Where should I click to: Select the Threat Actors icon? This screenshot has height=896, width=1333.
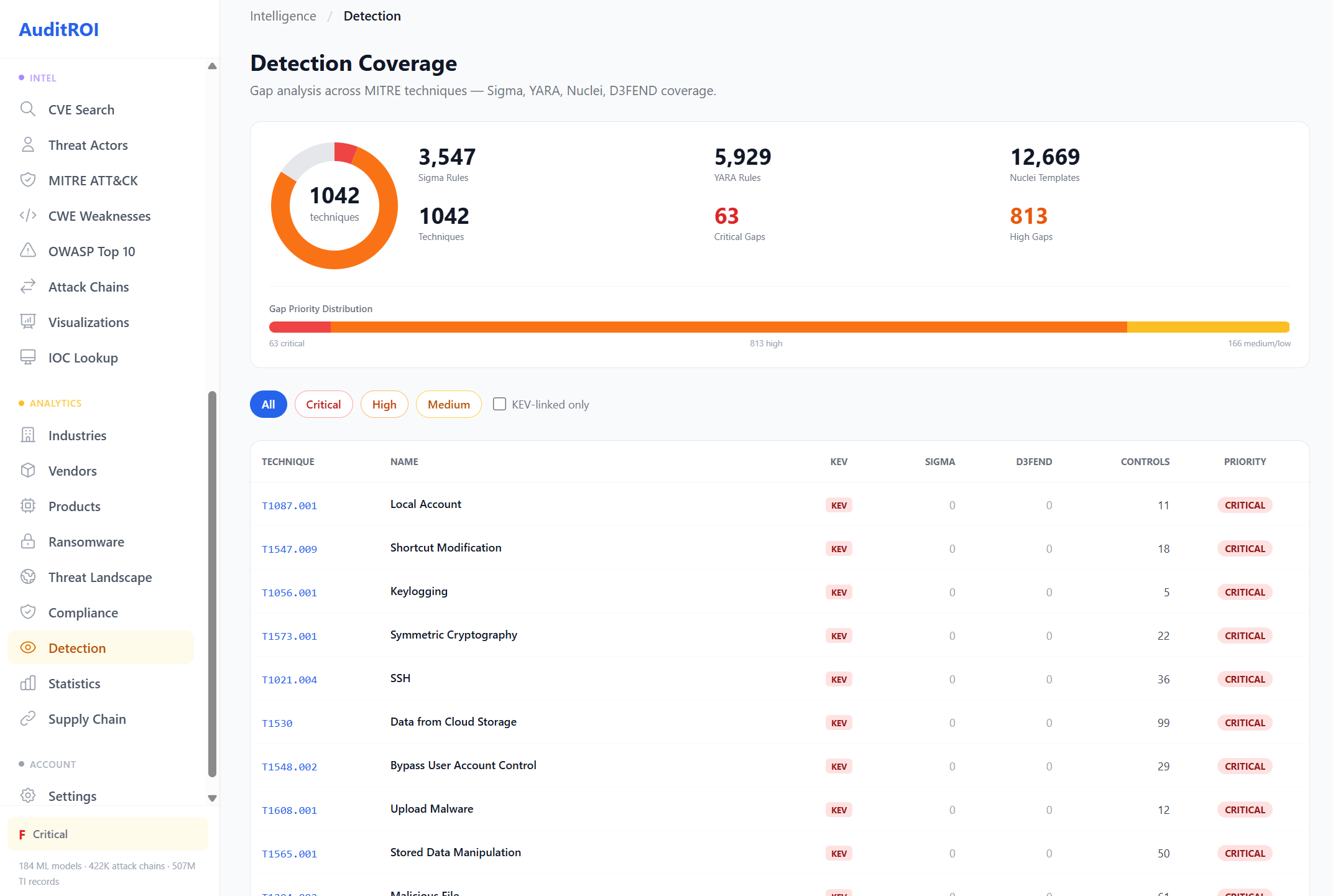coord(28,144)
